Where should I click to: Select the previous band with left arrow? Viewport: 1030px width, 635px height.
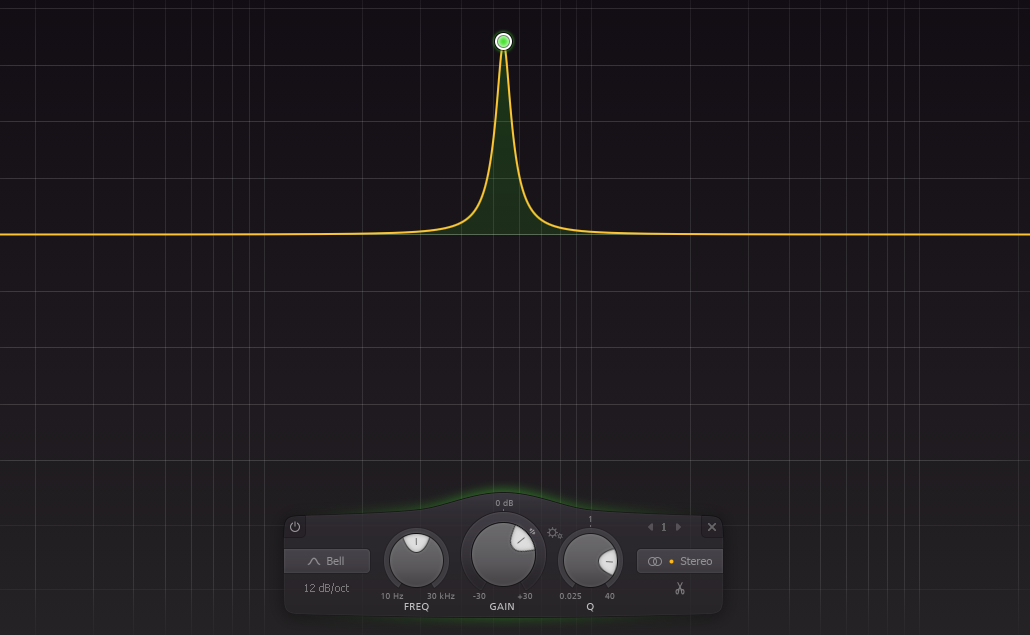tap(650, 527)
